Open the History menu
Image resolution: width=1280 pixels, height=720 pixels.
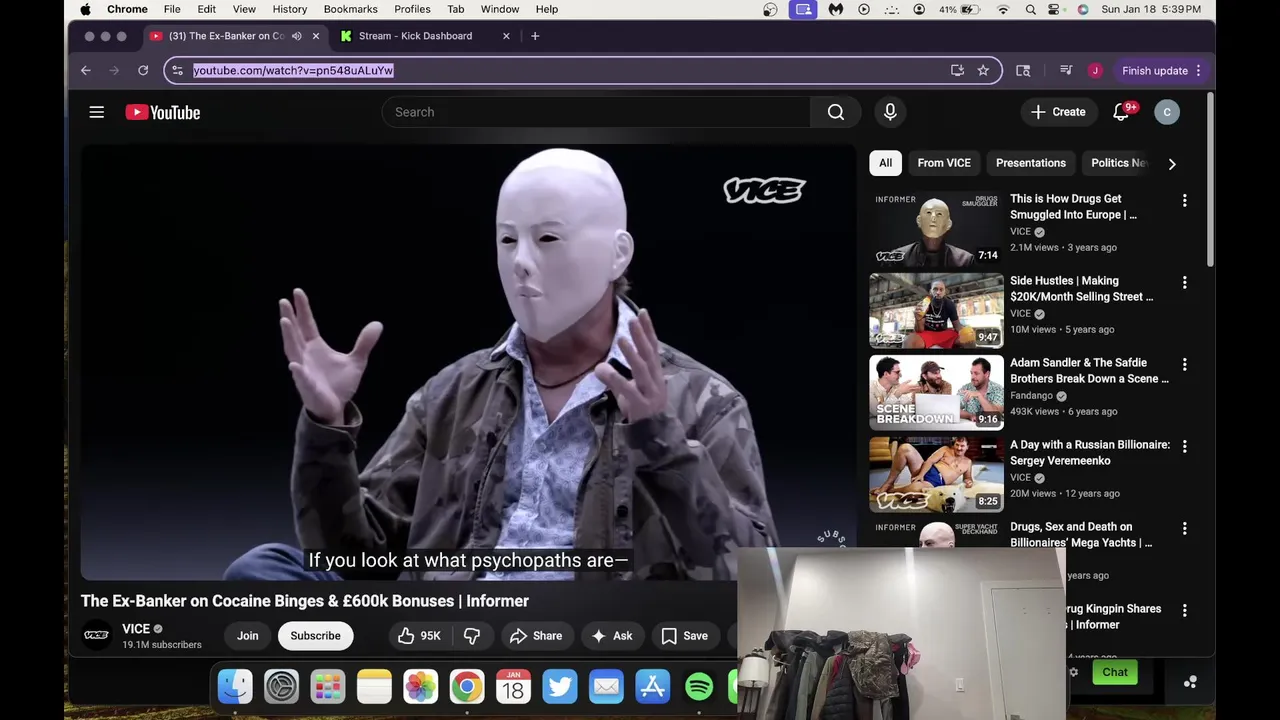[x=290, y=9]
